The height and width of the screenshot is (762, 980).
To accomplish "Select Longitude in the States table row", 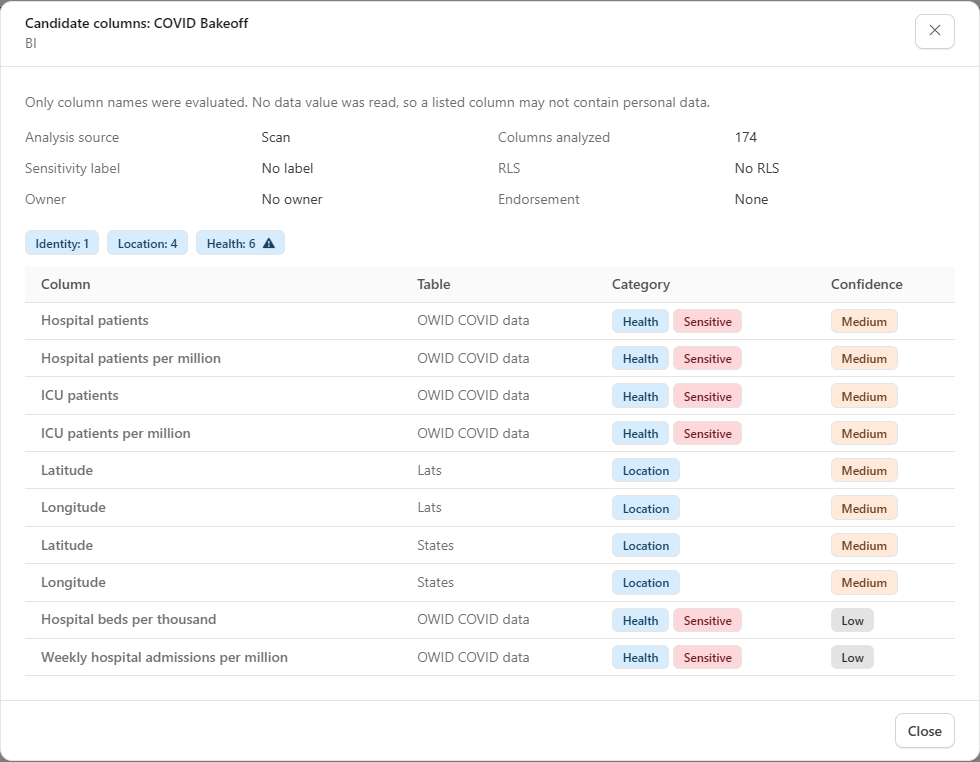I will (73, 583).
